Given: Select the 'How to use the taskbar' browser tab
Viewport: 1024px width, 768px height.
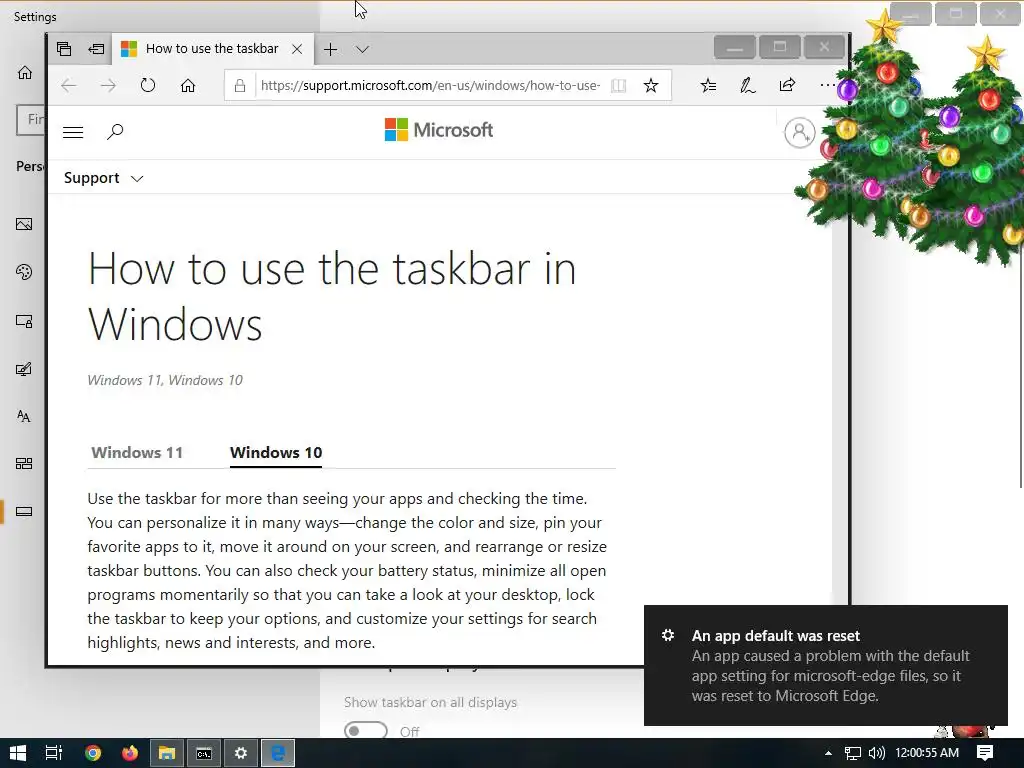Looking at the screenshot, I should [x=212, y=49].
